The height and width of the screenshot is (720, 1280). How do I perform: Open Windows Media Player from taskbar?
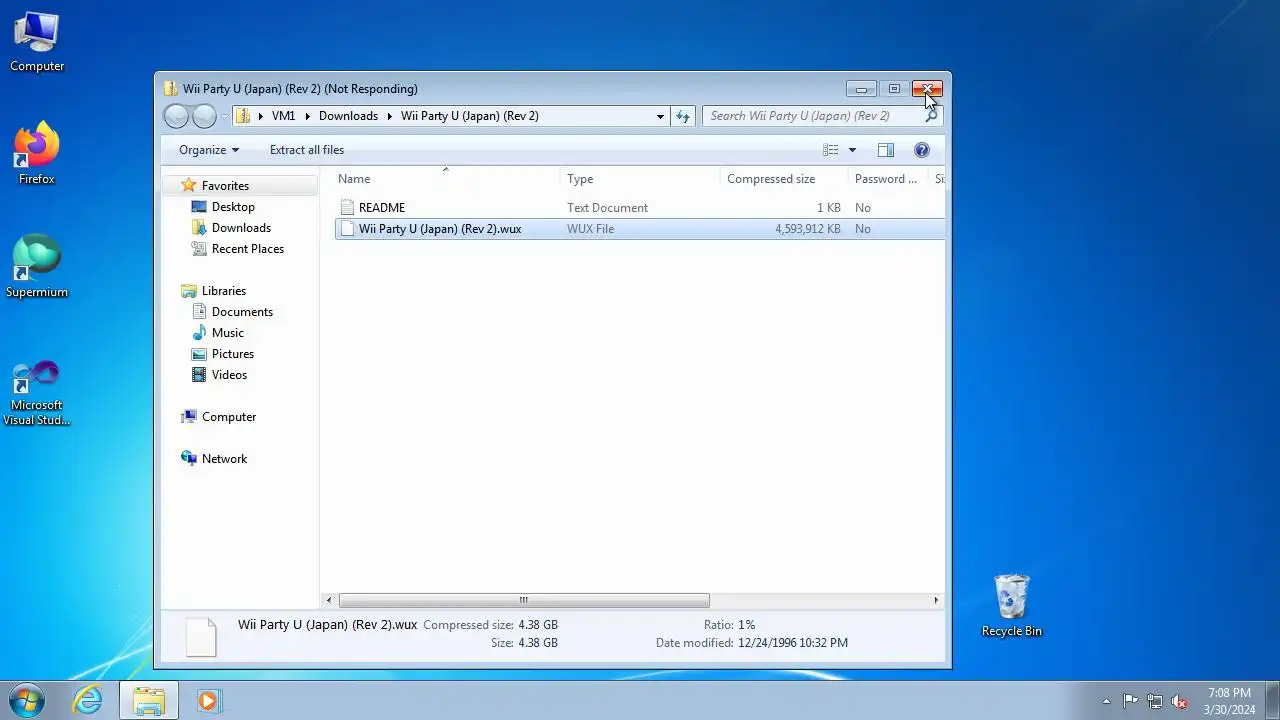pyautogui.click(x=208, y=700)
